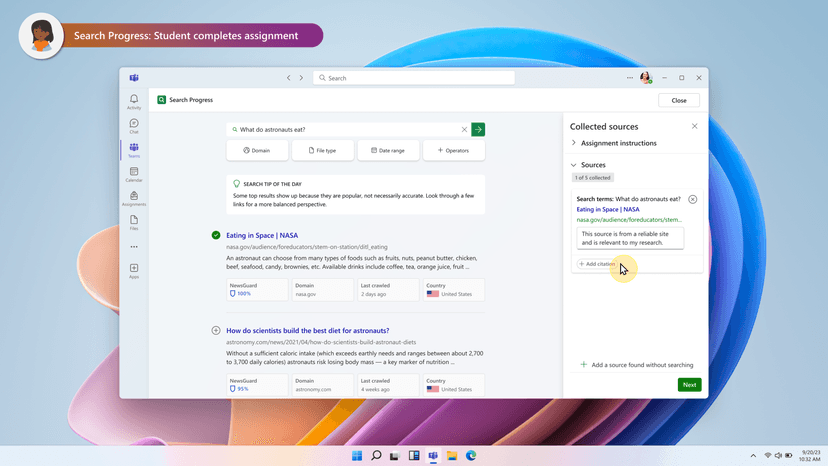Viewport: 828px width, 466px height.
Task: Submit search with green arrow button
Action: click(478, 129)
